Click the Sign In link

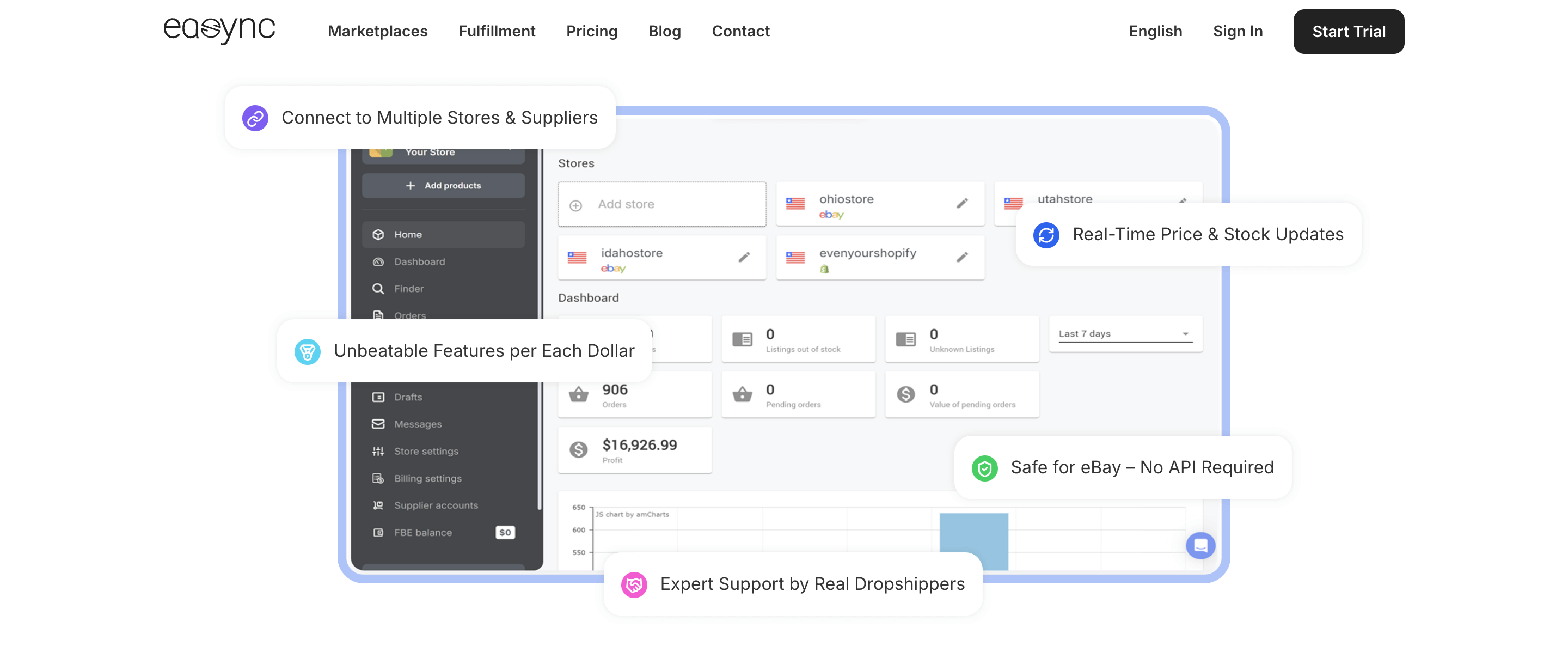(x=1237, y=31)
